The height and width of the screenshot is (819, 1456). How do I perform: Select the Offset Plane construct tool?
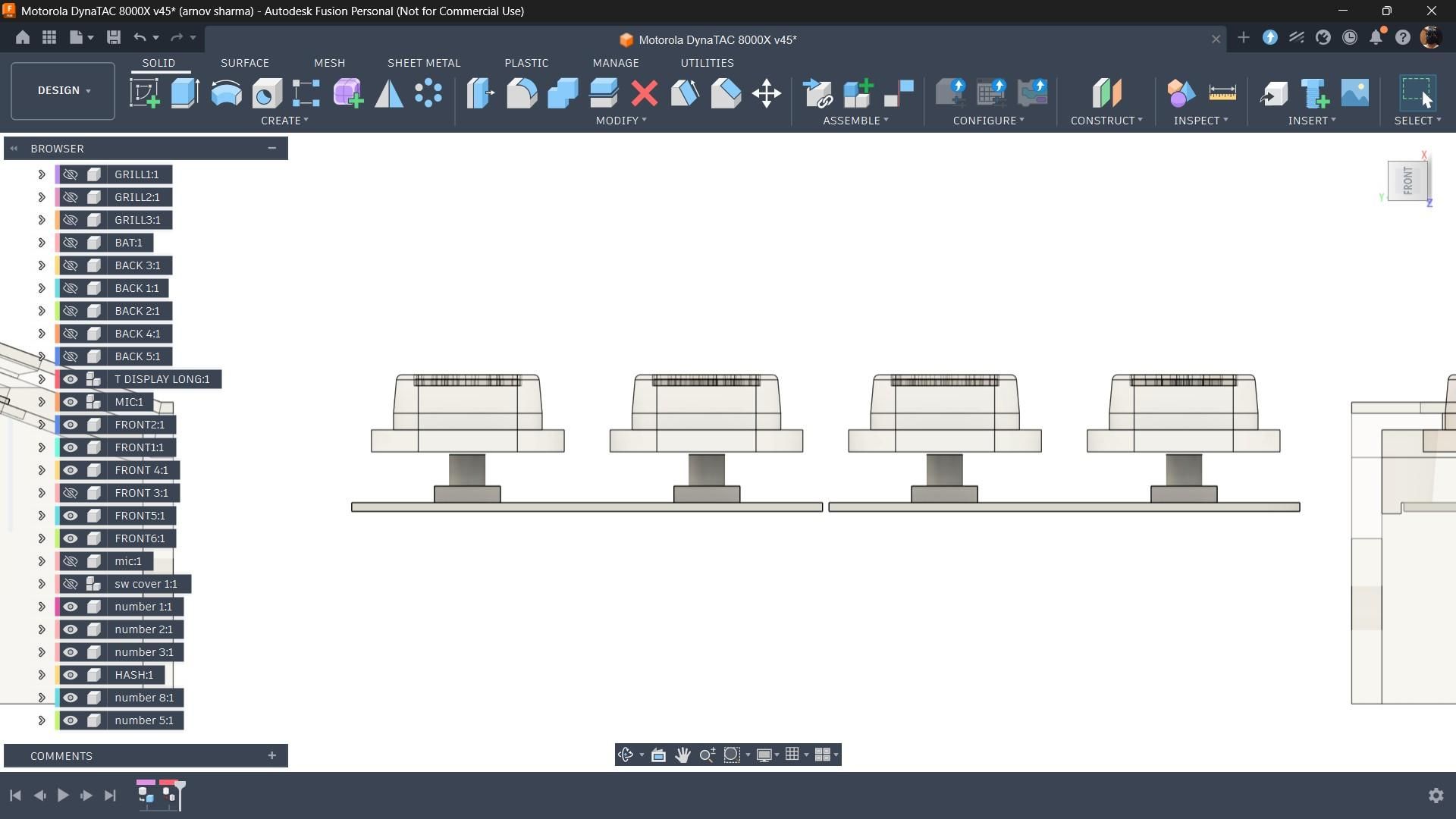coord(1106,93)
